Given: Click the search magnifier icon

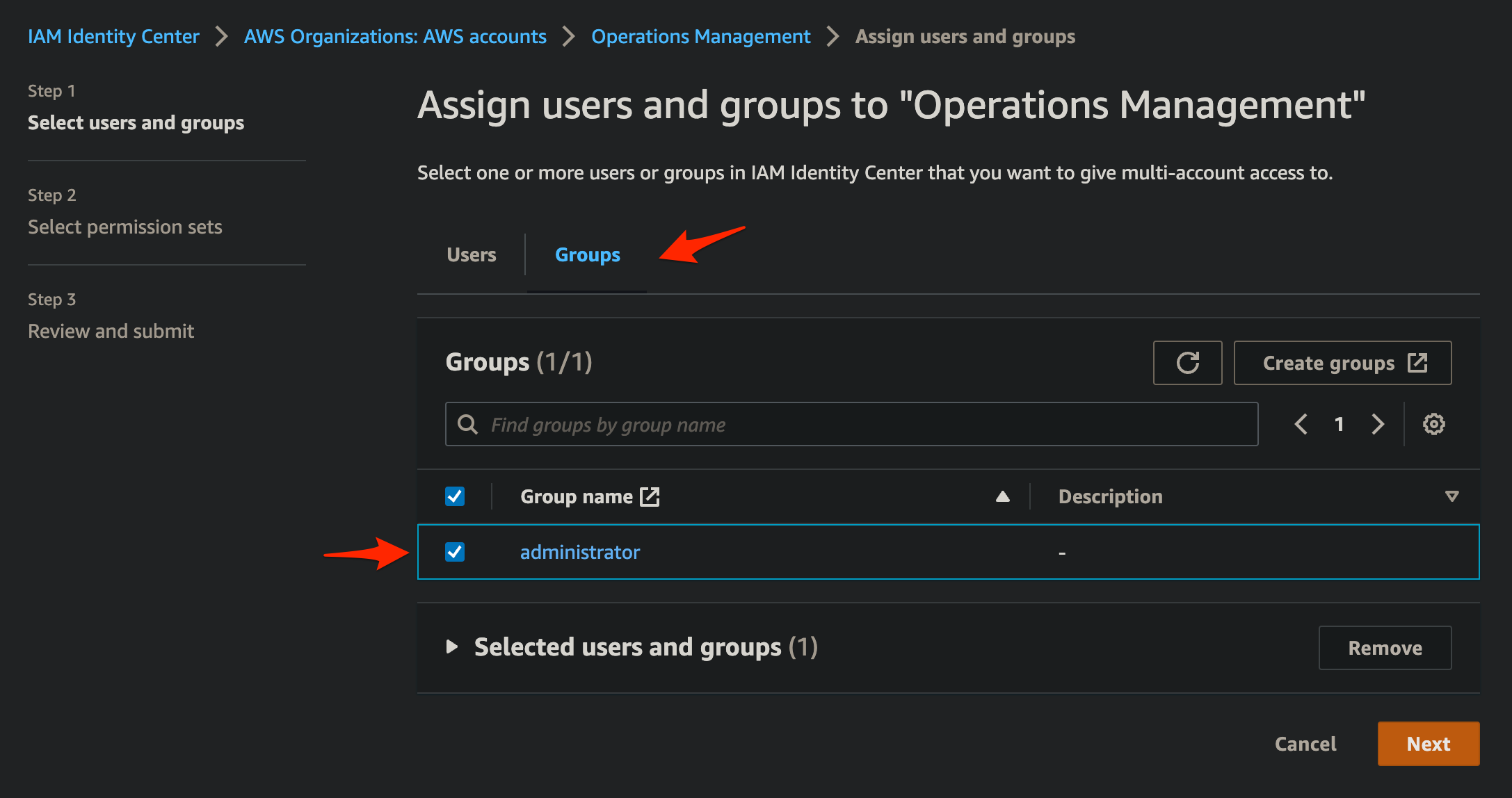Looking at the screenshot, I should coord(468,424).
